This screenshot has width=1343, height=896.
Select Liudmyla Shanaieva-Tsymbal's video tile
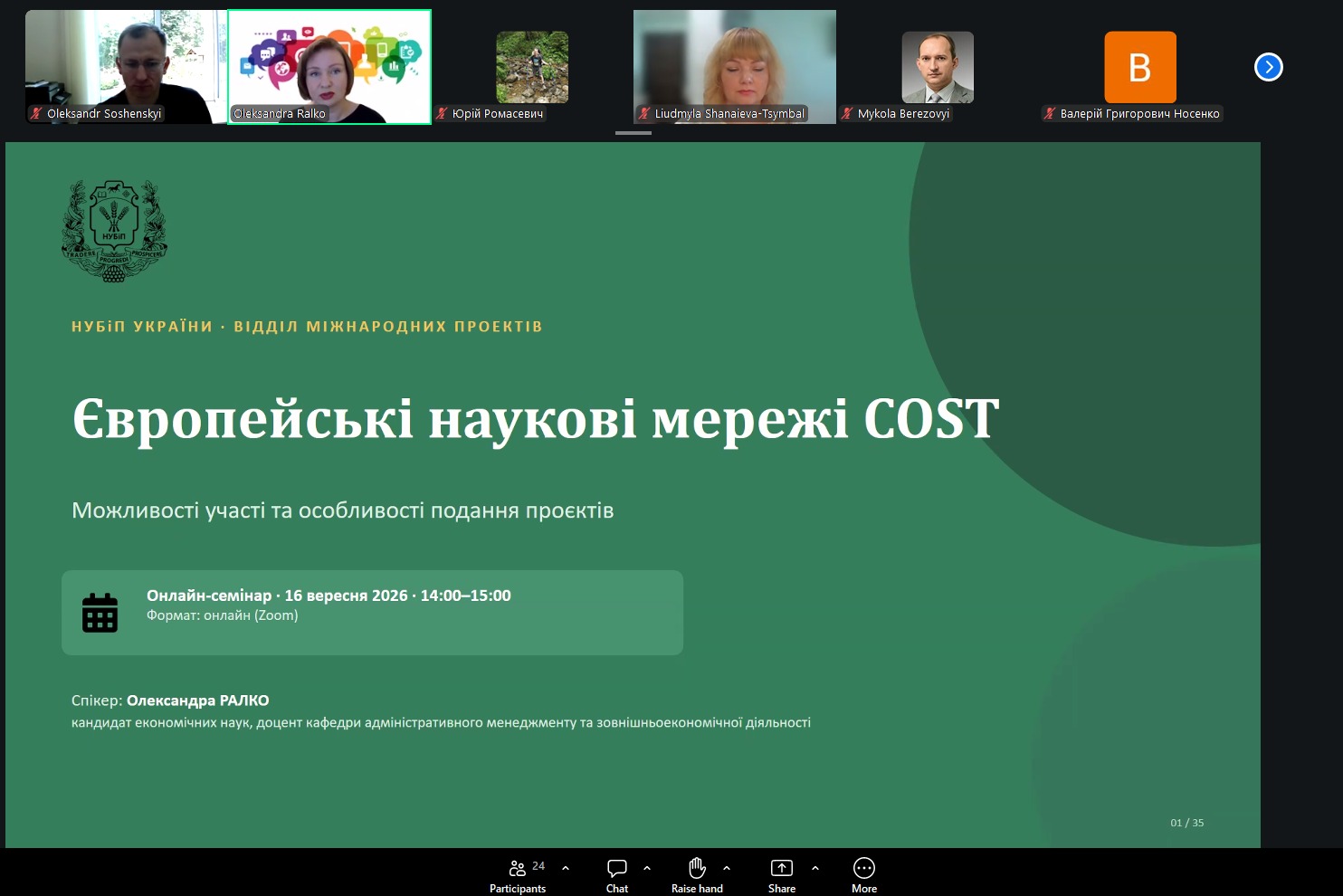[735, 67]
